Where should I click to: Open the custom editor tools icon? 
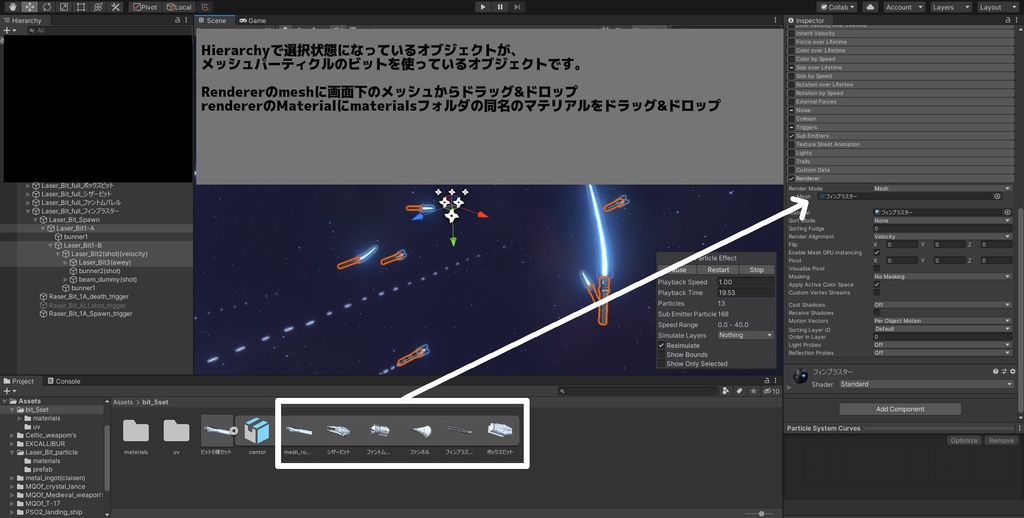(x=116, y=7)
